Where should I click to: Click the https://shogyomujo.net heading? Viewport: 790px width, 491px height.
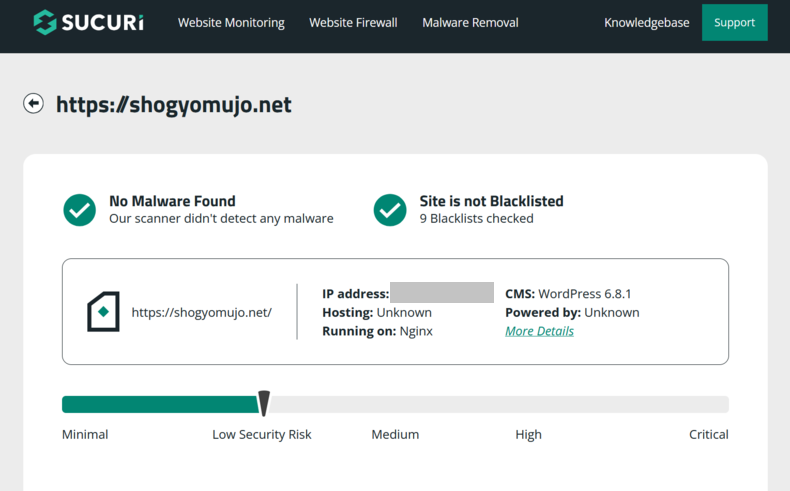(173, 104)
